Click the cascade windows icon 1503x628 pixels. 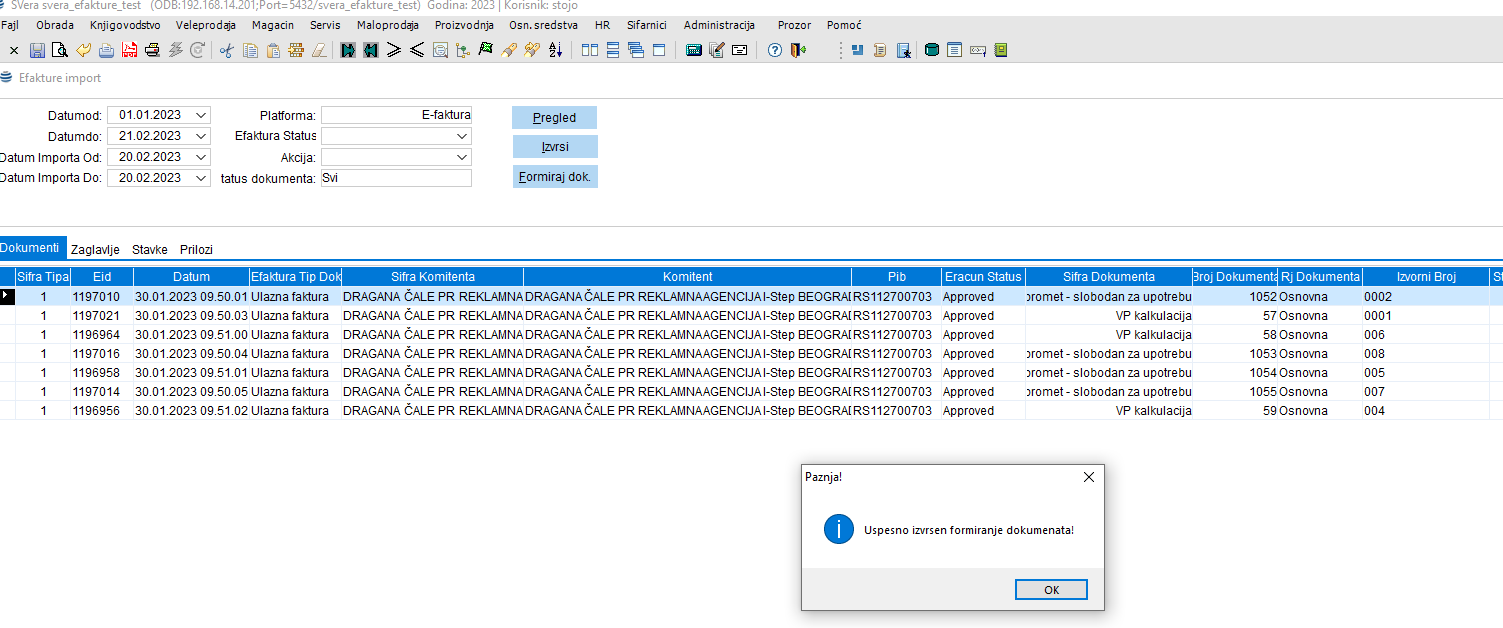click(x=635, y=50)
